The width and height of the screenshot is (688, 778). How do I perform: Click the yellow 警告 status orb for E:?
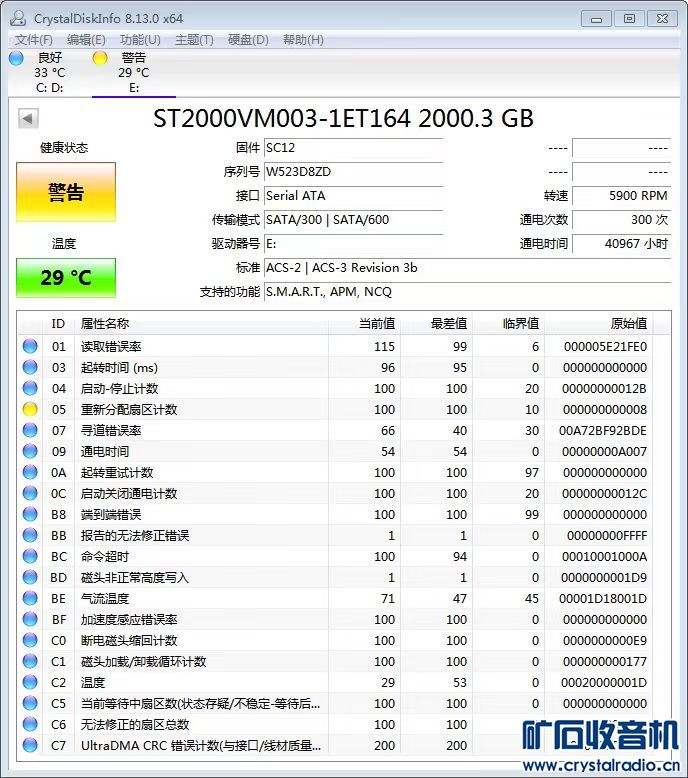pos(100,58)
